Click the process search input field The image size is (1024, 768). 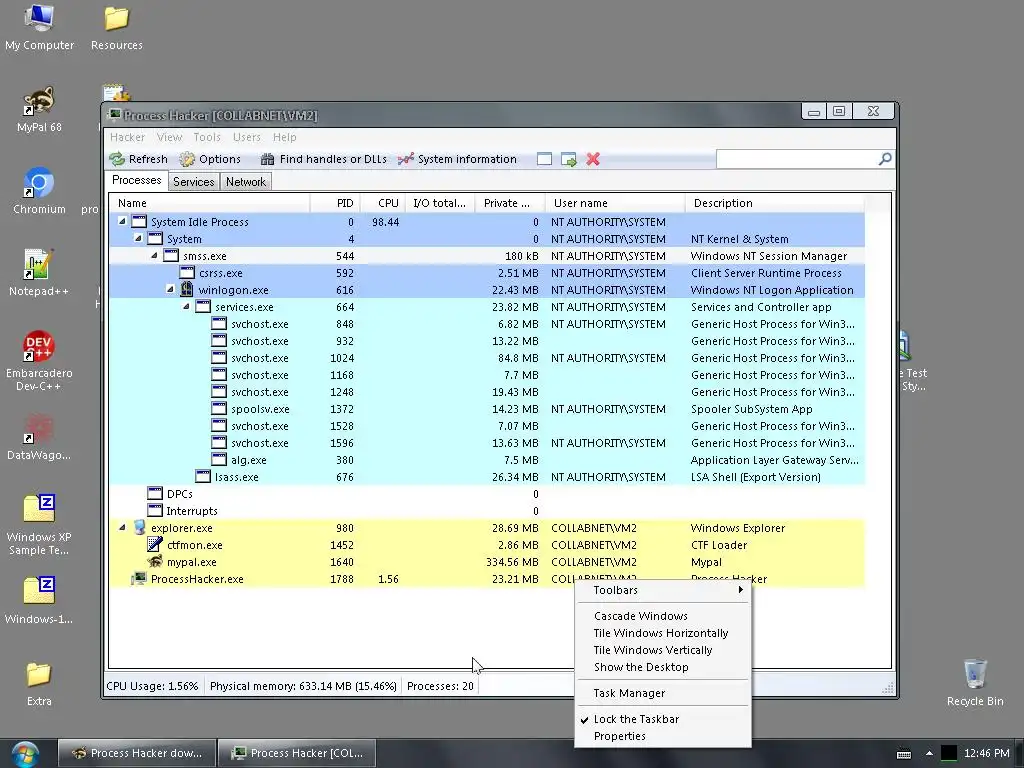tap(797, 159)
